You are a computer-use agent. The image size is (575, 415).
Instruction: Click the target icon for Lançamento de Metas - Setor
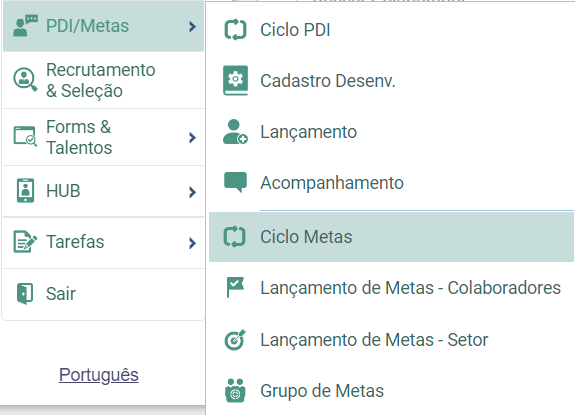[x=235, y=340]
